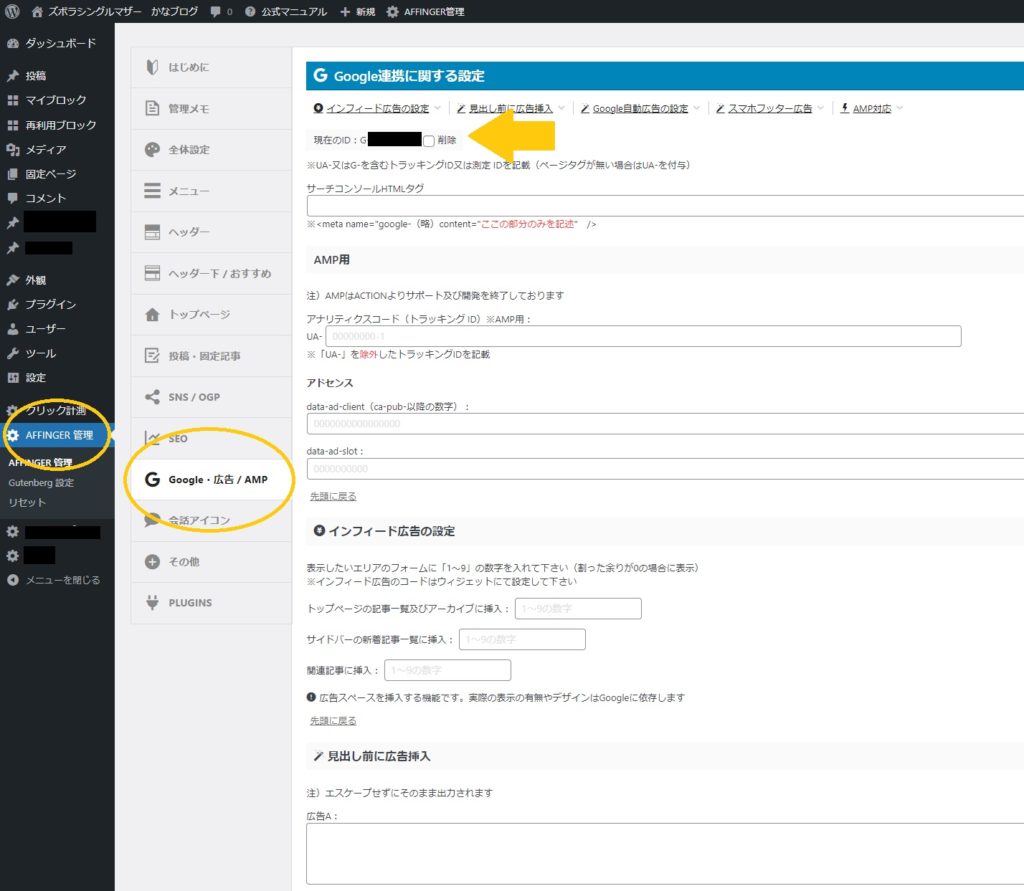
Task: Click the サーチコンソールHTMLタグ input field
Action: 665,206
